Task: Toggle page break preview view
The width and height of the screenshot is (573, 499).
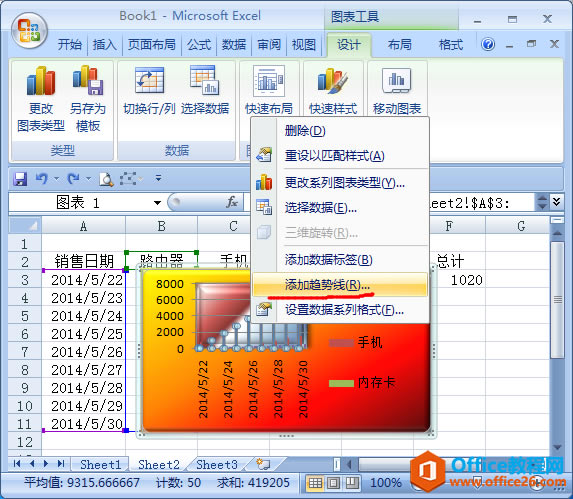Action: pyautogui.click(x=352, y=483)
